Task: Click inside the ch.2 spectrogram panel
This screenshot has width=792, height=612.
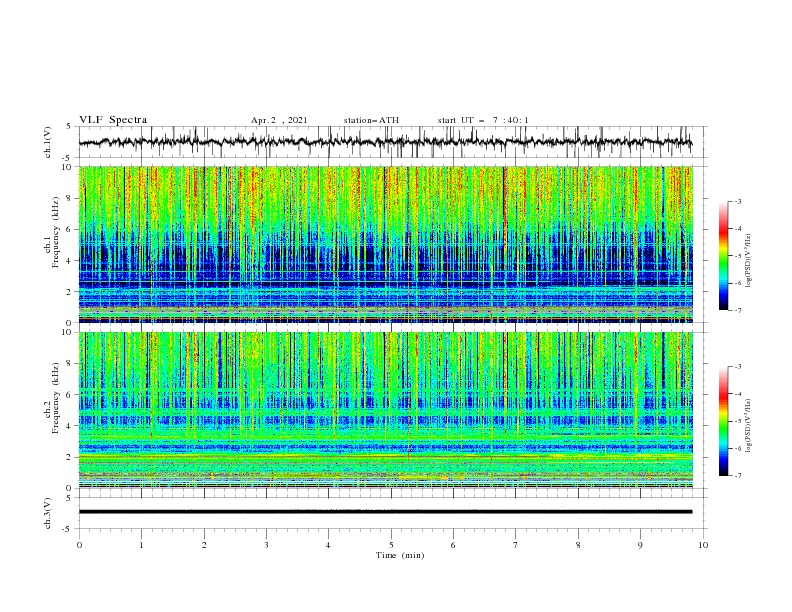Action: pos(386,410)
